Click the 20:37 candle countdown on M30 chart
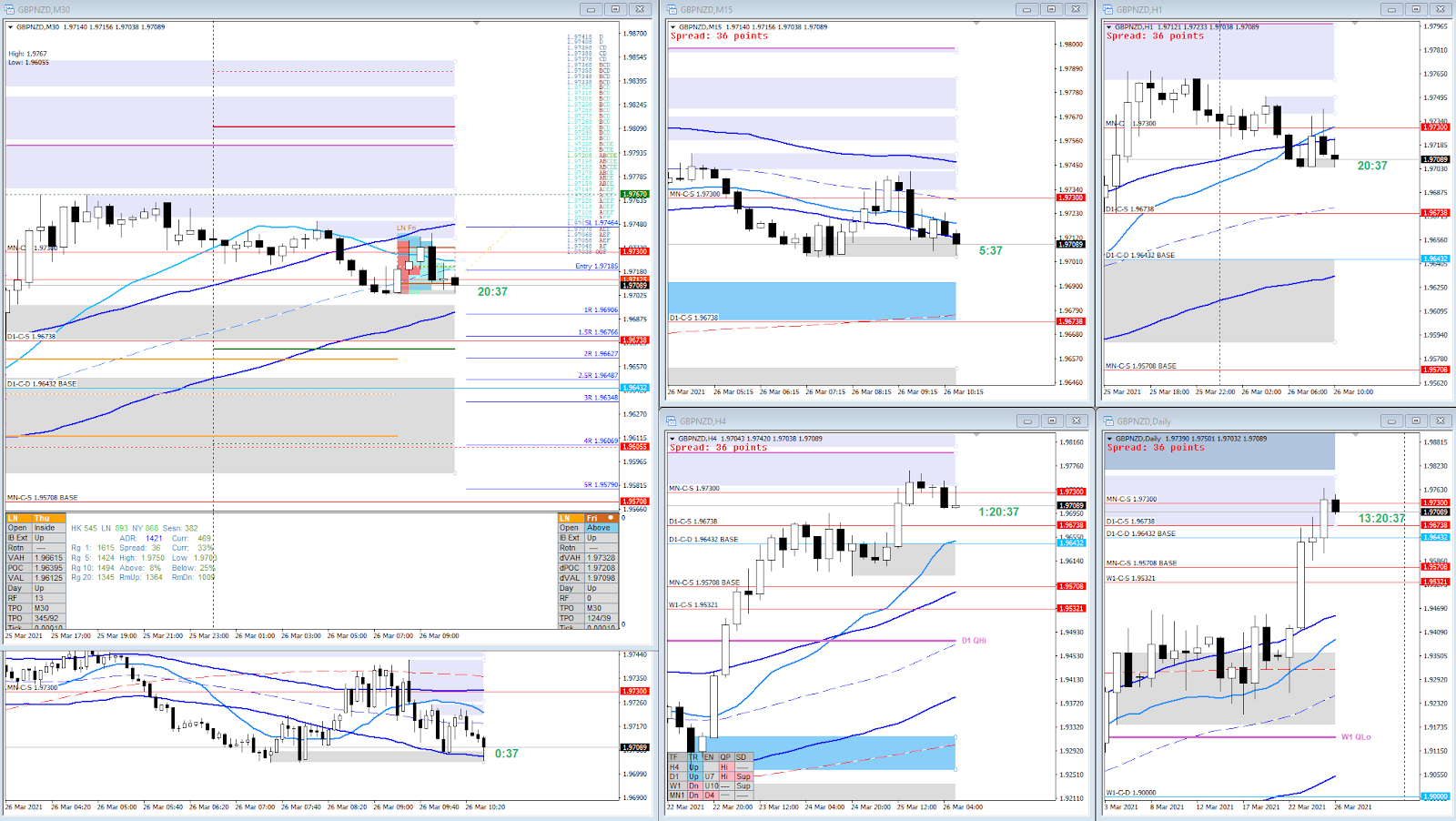Viewport: 1456px width, 821px height. tap(492, 291)
